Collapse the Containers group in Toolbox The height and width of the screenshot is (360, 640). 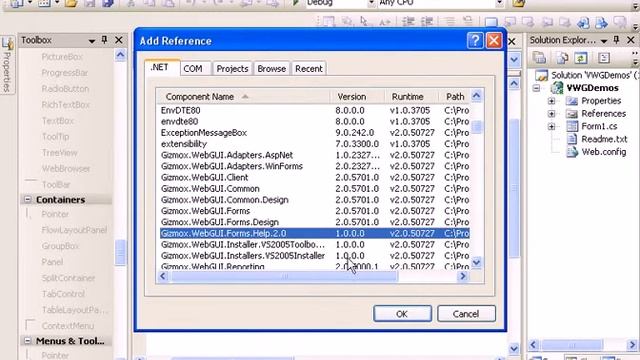[x=27, y=200]
